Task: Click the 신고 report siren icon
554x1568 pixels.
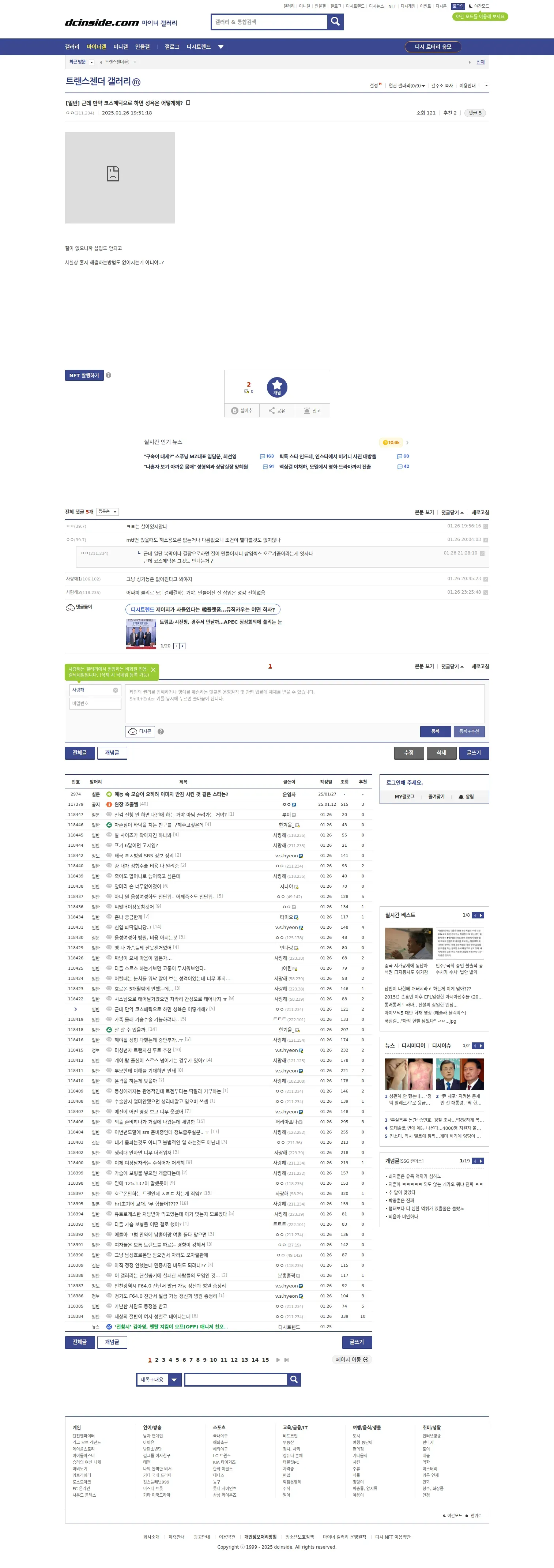Action: click(x=312, y=411)
